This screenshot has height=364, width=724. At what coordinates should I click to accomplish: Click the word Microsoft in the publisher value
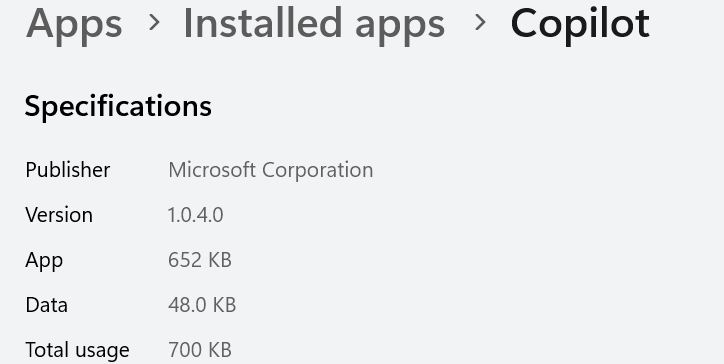(x=212, y=170)
